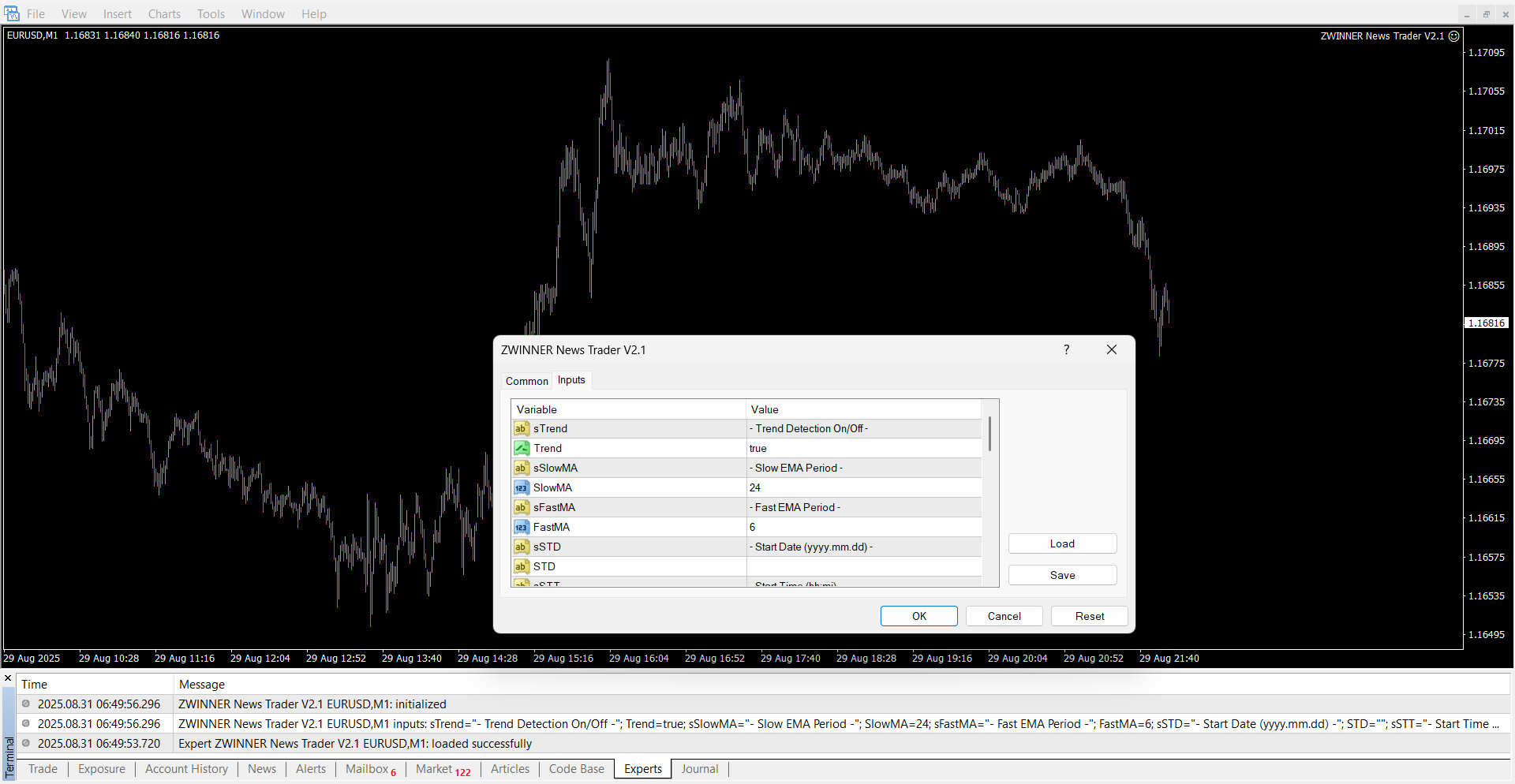Select the SlowMA value 24 field
This screenshot has width=1515, height=784.
click(863, 487)
